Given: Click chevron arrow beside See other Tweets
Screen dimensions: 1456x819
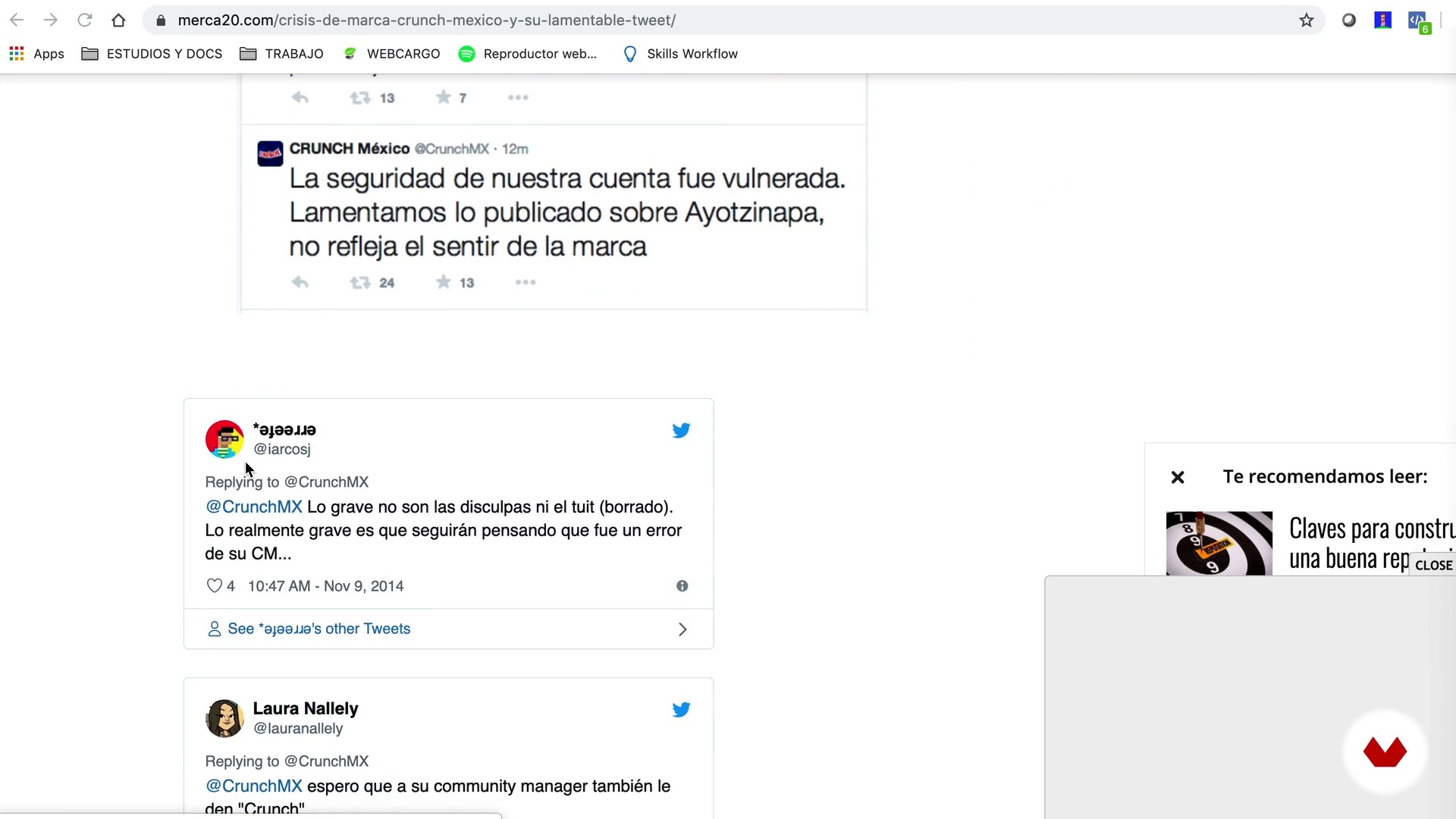Looking at the screenshot, I should [x=682, y=629].
